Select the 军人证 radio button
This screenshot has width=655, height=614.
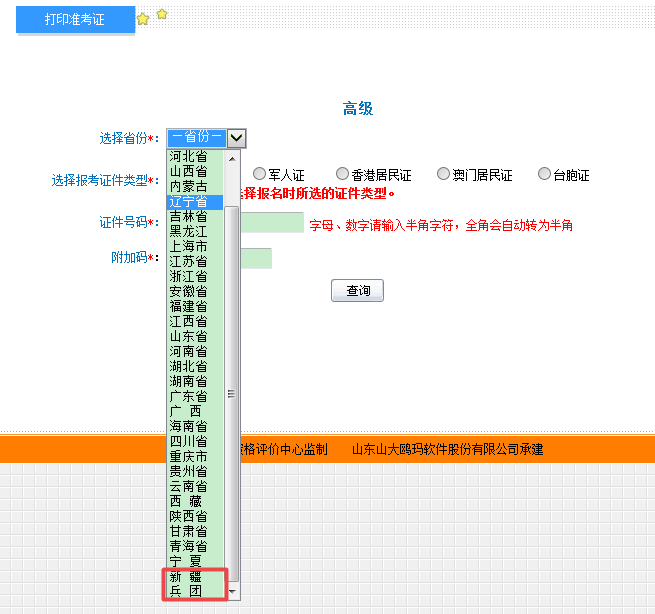click(259, 174)
